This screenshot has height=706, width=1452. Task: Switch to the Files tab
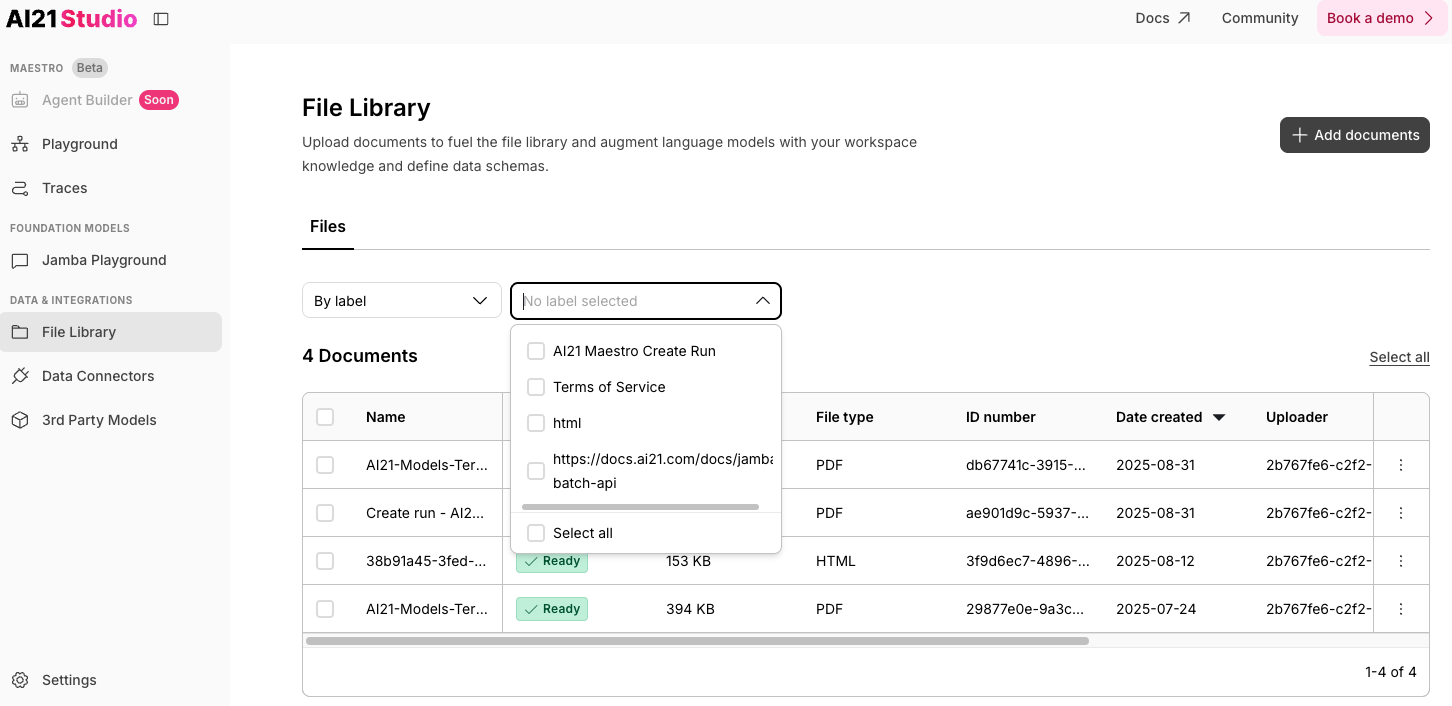tap(327, 227)
